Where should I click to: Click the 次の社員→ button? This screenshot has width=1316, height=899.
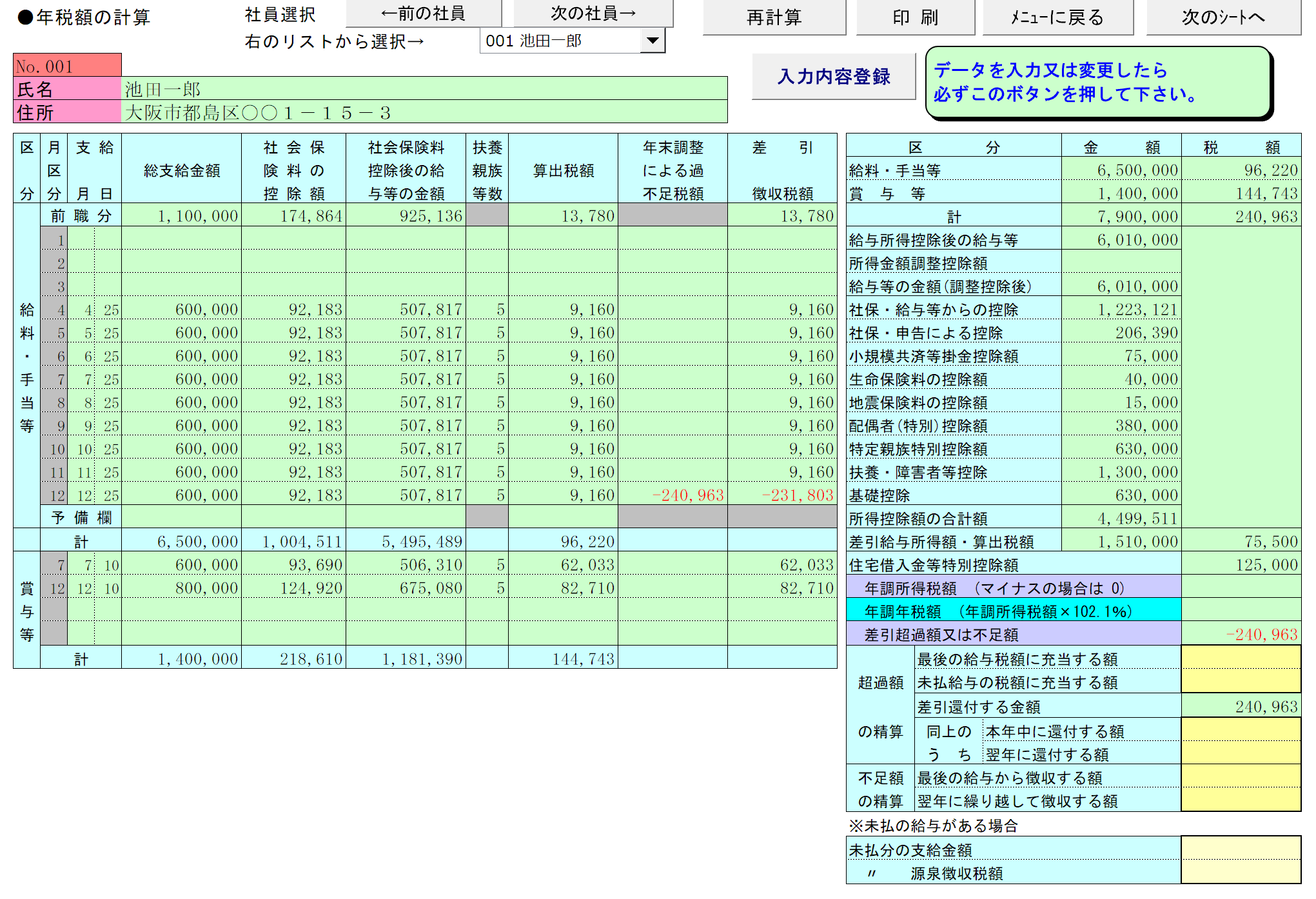click(x=593, y=14)
